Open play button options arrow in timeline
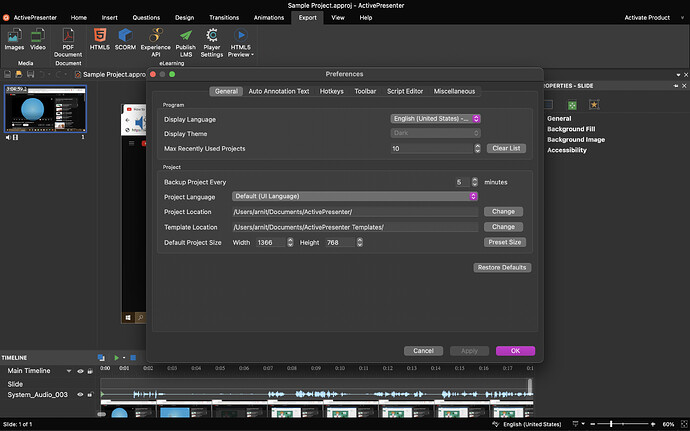690x431 pixels. click(x=124, y=357)
